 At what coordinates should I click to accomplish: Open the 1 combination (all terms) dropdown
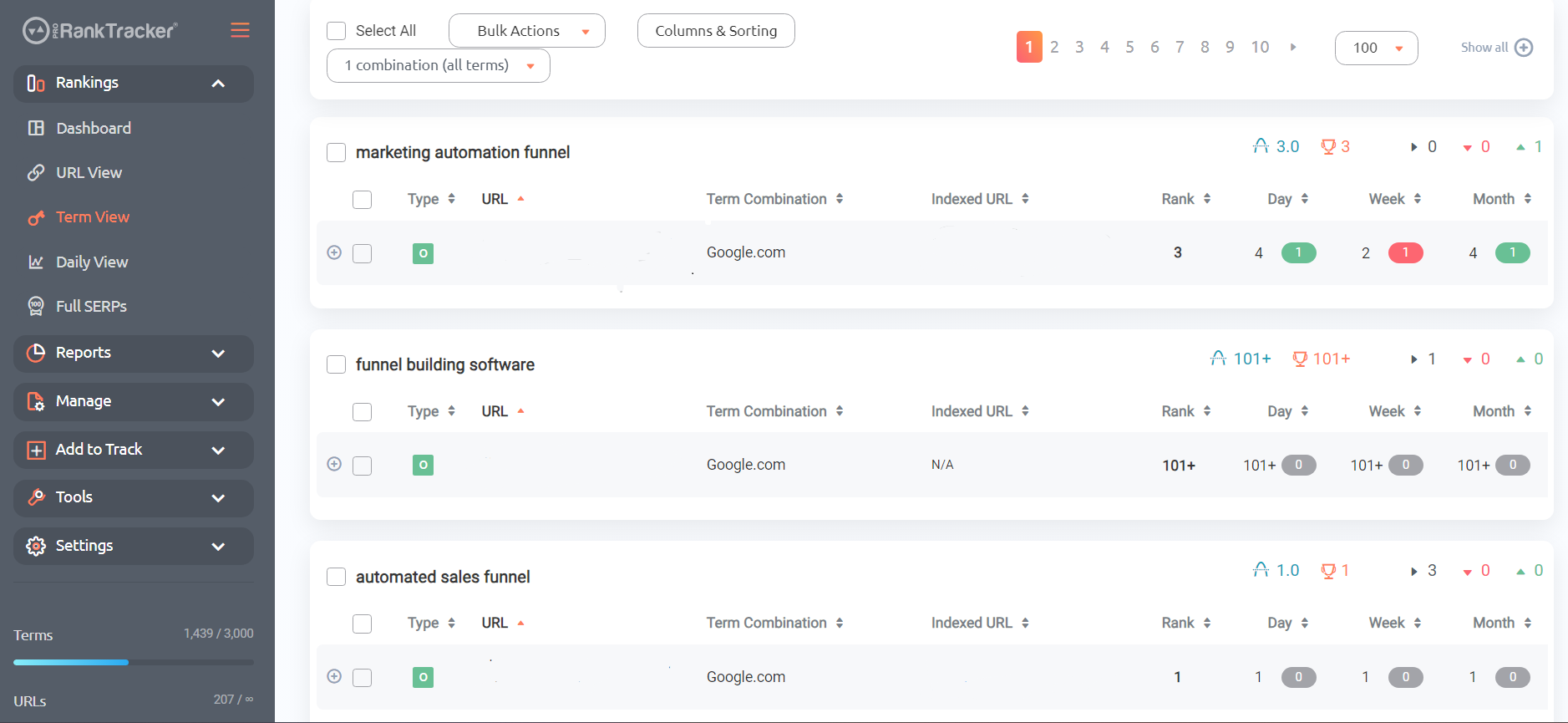click(439, 65)
